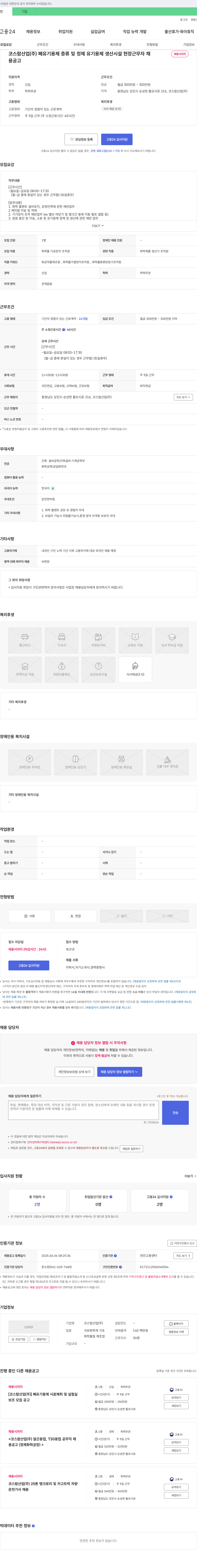Switch to the 근무조건 tab
197x1568 pixels.
click(x=42, y=44)
